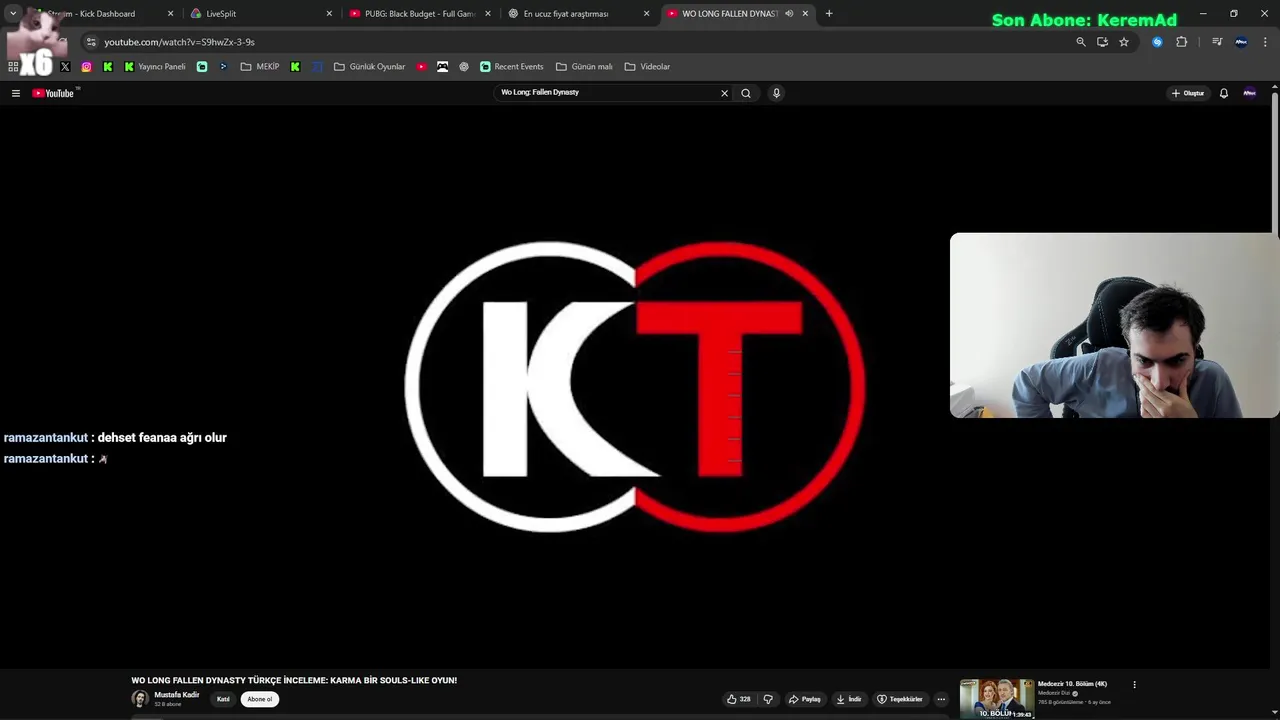Clear the YouTube search box text
1280x720 pixels.
click(725, 93)
